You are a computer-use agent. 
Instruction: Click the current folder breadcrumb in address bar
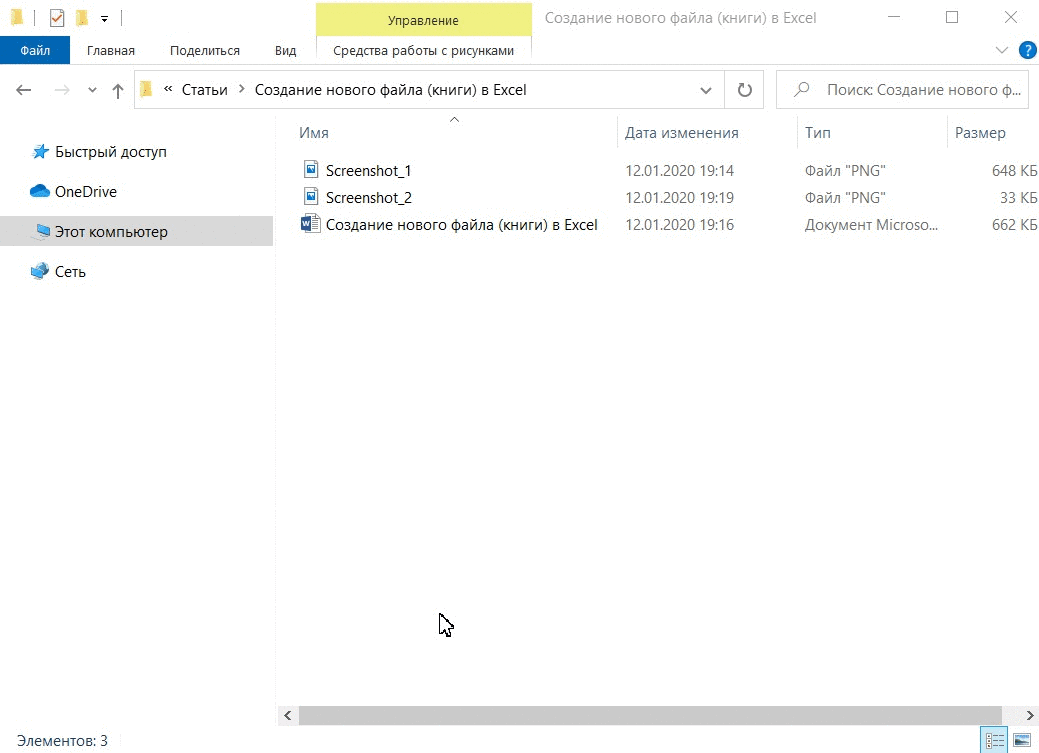point(390,90)
